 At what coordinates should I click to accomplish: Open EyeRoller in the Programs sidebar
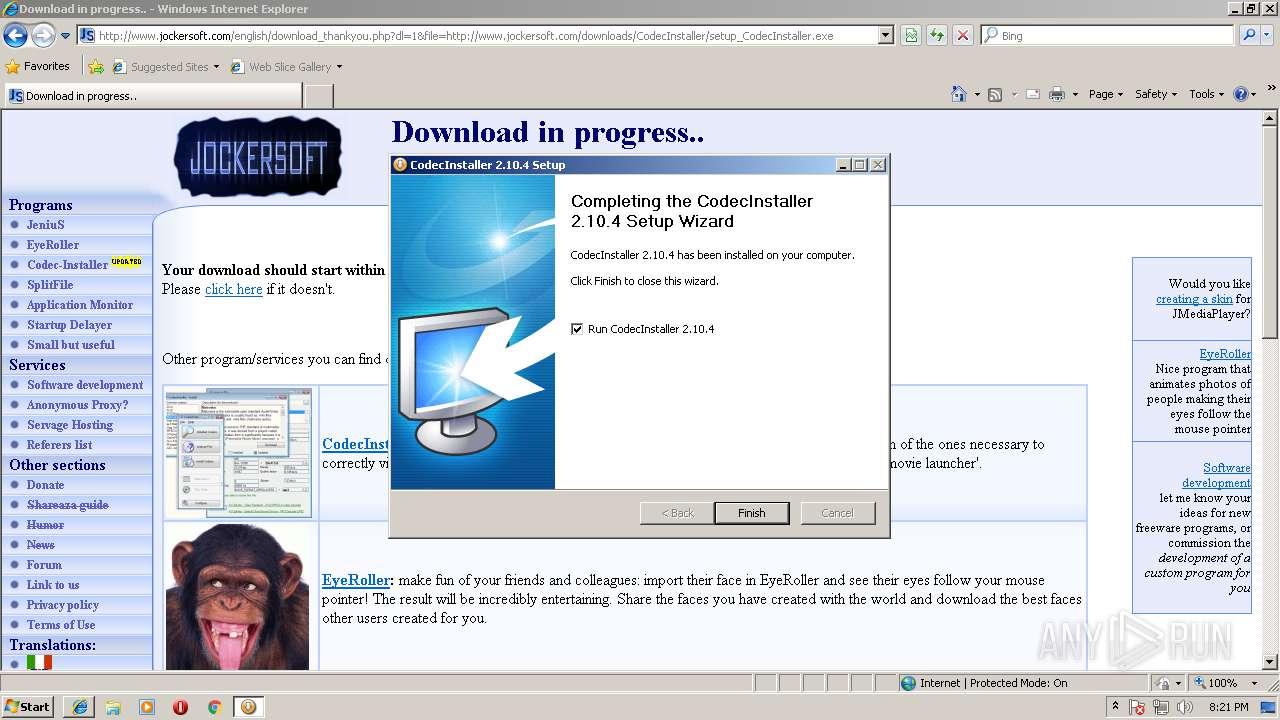53,245
